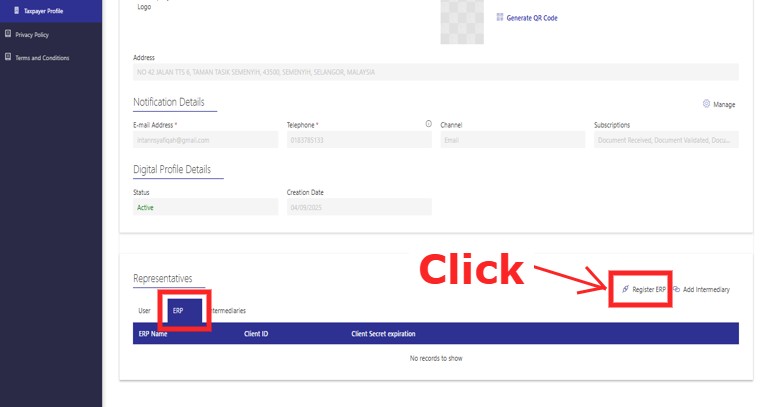The image size is (766, 407).
Task: Click the Generate QR Code icon
Action: [500, 18]
